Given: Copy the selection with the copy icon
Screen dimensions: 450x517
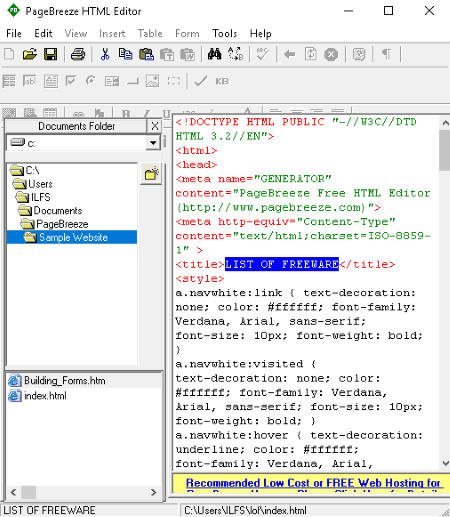Looking at the screenshot, I should tap(125, 54).
